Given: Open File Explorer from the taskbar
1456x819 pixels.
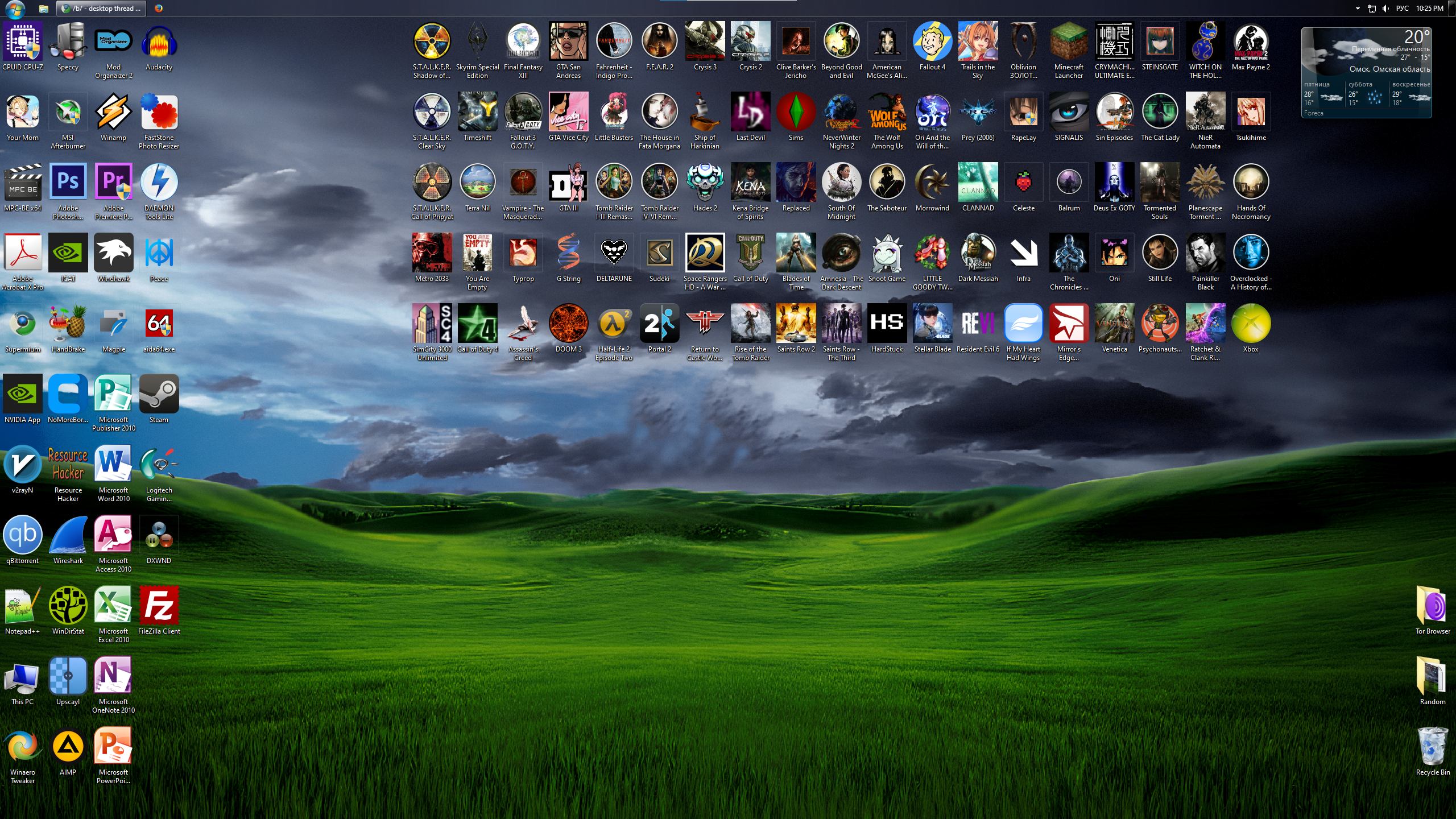Looking at the screenshot, I should (x=43, y=9).
